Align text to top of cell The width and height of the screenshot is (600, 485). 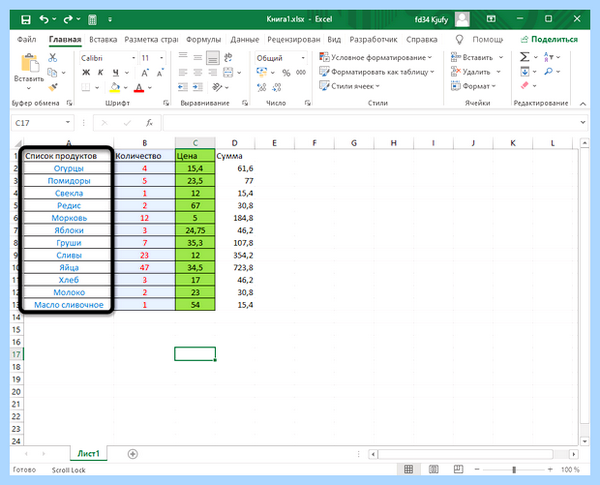pos(183,57)
